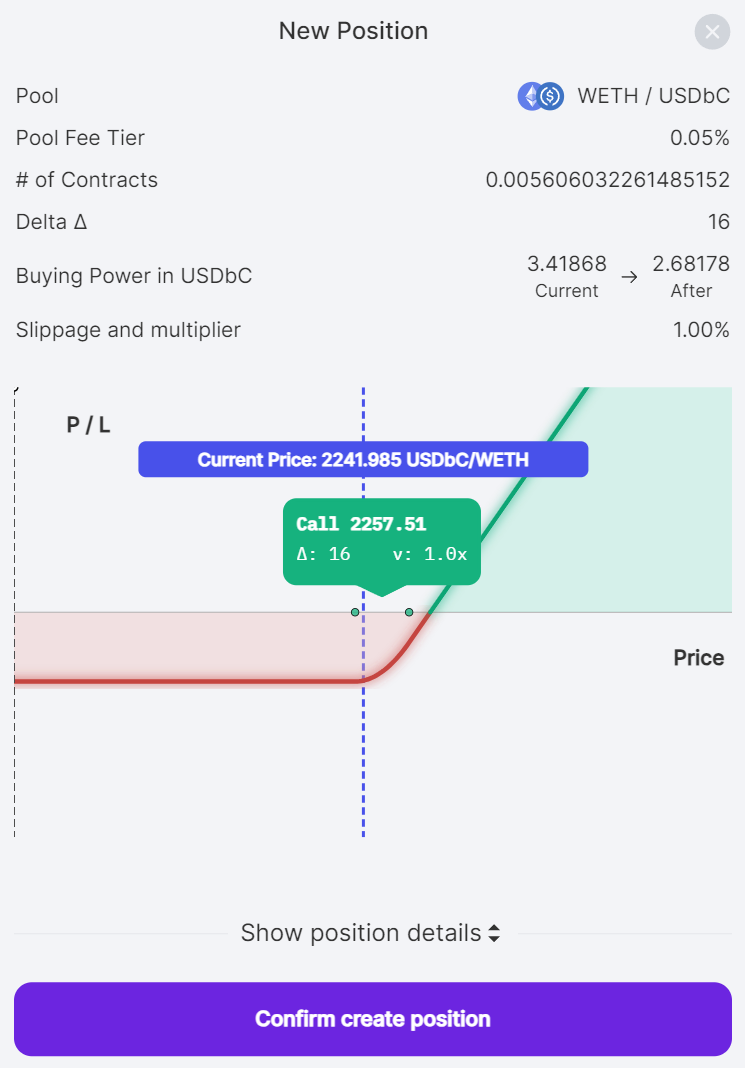Click the arrow between Current and After
The image size is (745, 1068).
[x=629, y=277]
